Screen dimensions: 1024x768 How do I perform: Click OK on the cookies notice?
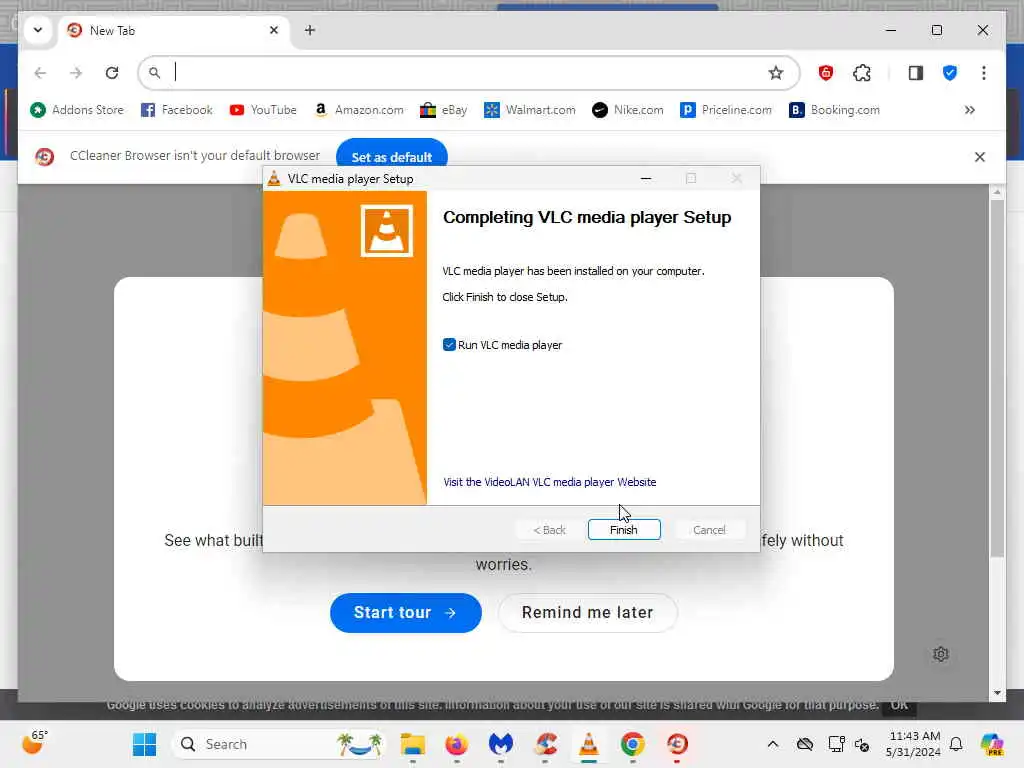899,705
